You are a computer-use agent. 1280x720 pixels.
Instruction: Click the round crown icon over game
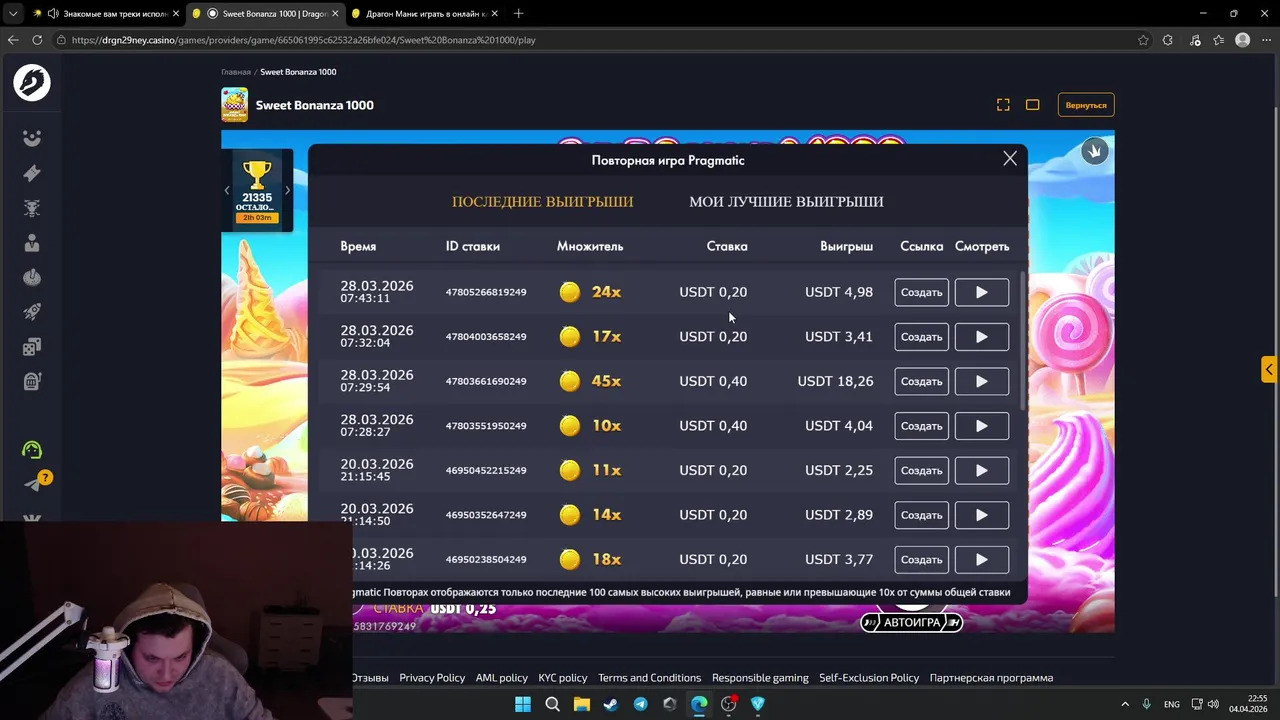[x=1094, y=151]
